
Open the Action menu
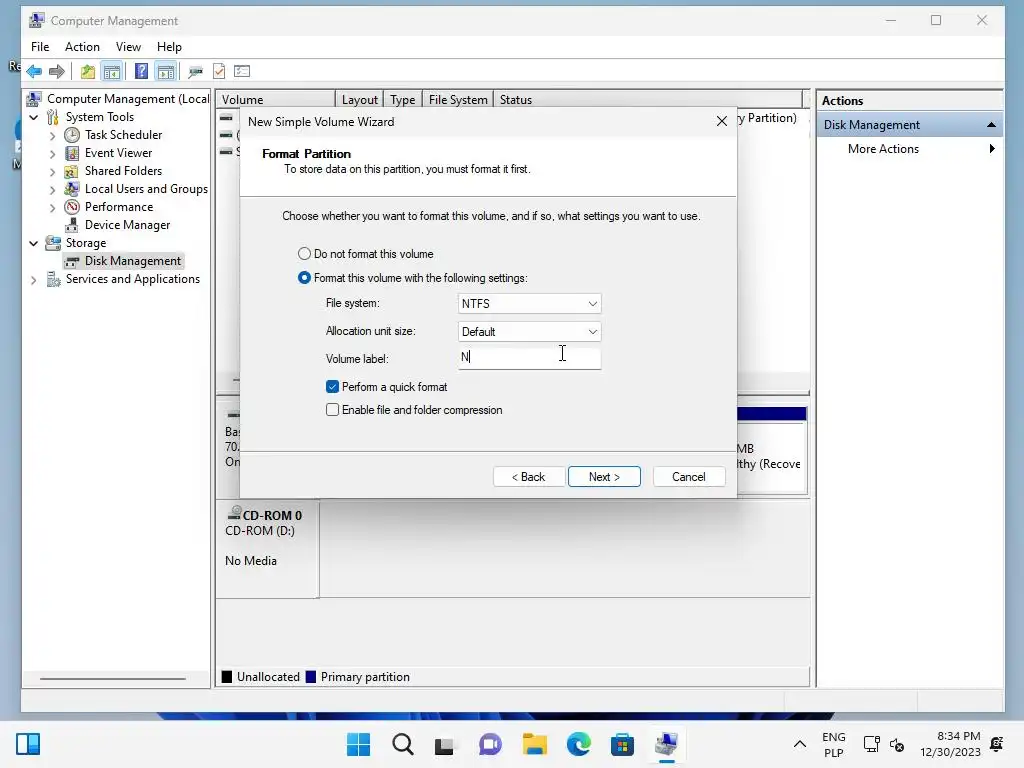pos(82,46)
